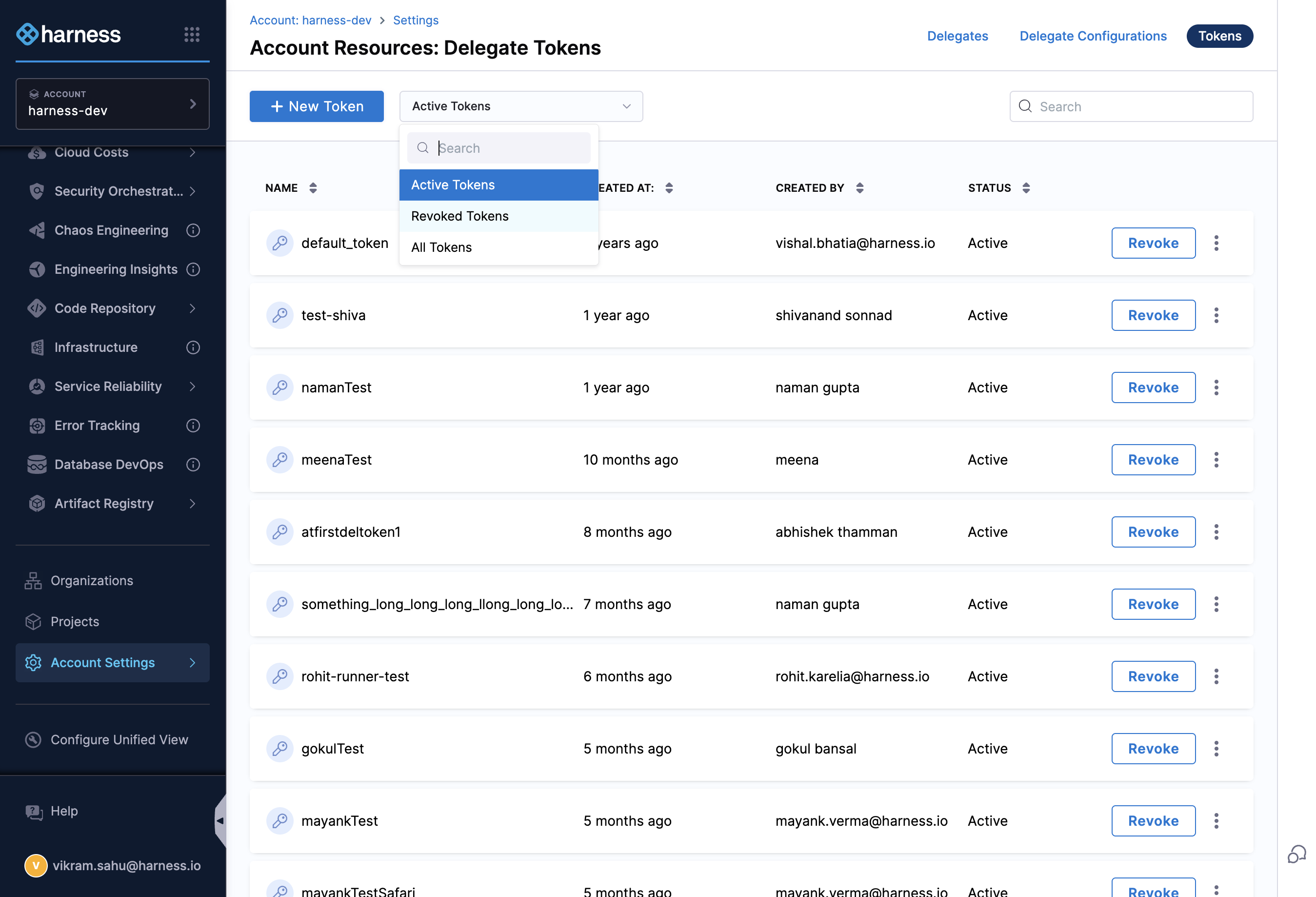This screenshot has width=1316, height=897.
Task: Open more options for gokulTest token
Action: tap(1216, 749)
